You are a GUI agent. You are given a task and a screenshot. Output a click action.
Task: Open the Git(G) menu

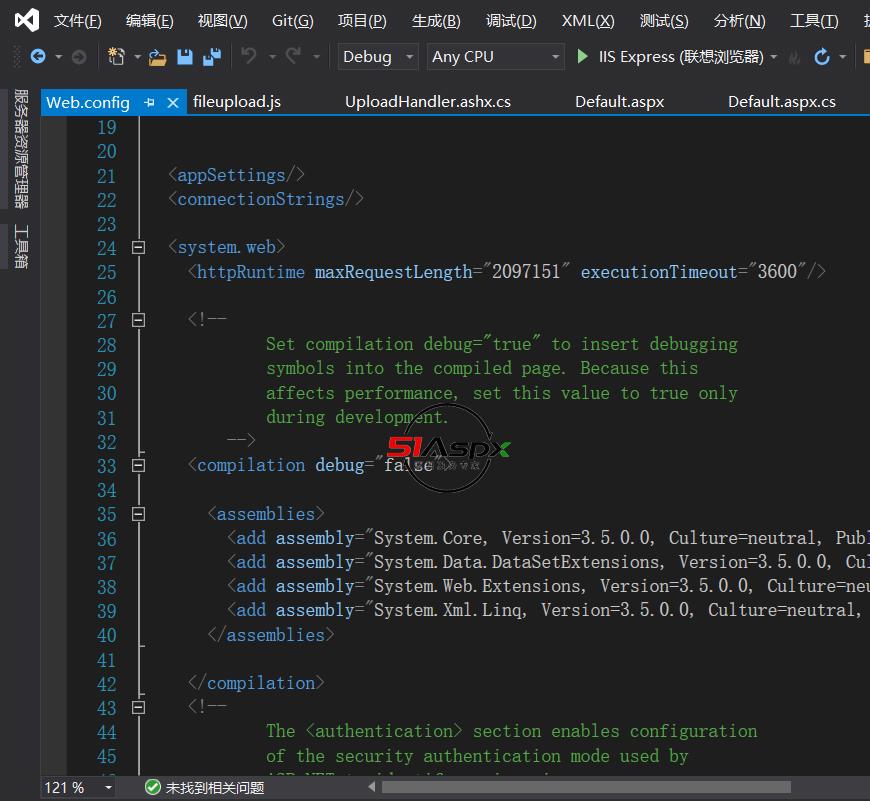click(x=292, y=21)
